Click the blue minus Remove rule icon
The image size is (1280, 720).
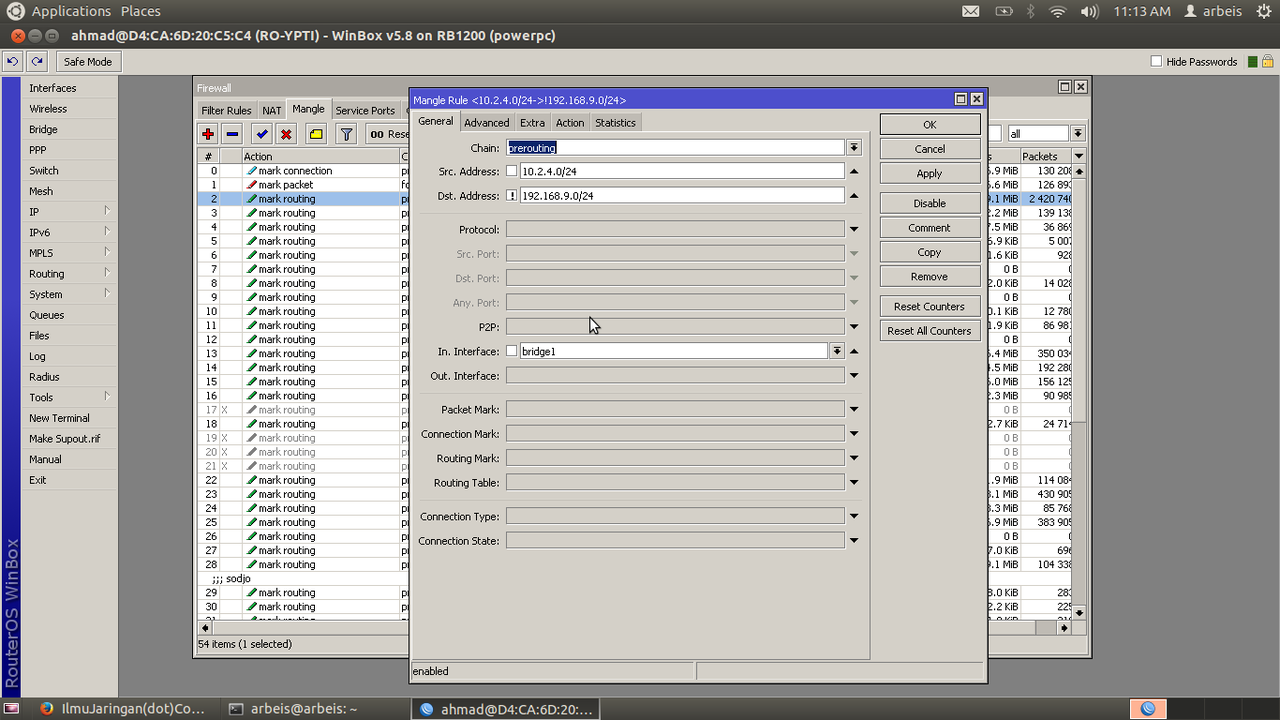click(x=233, y=134)
